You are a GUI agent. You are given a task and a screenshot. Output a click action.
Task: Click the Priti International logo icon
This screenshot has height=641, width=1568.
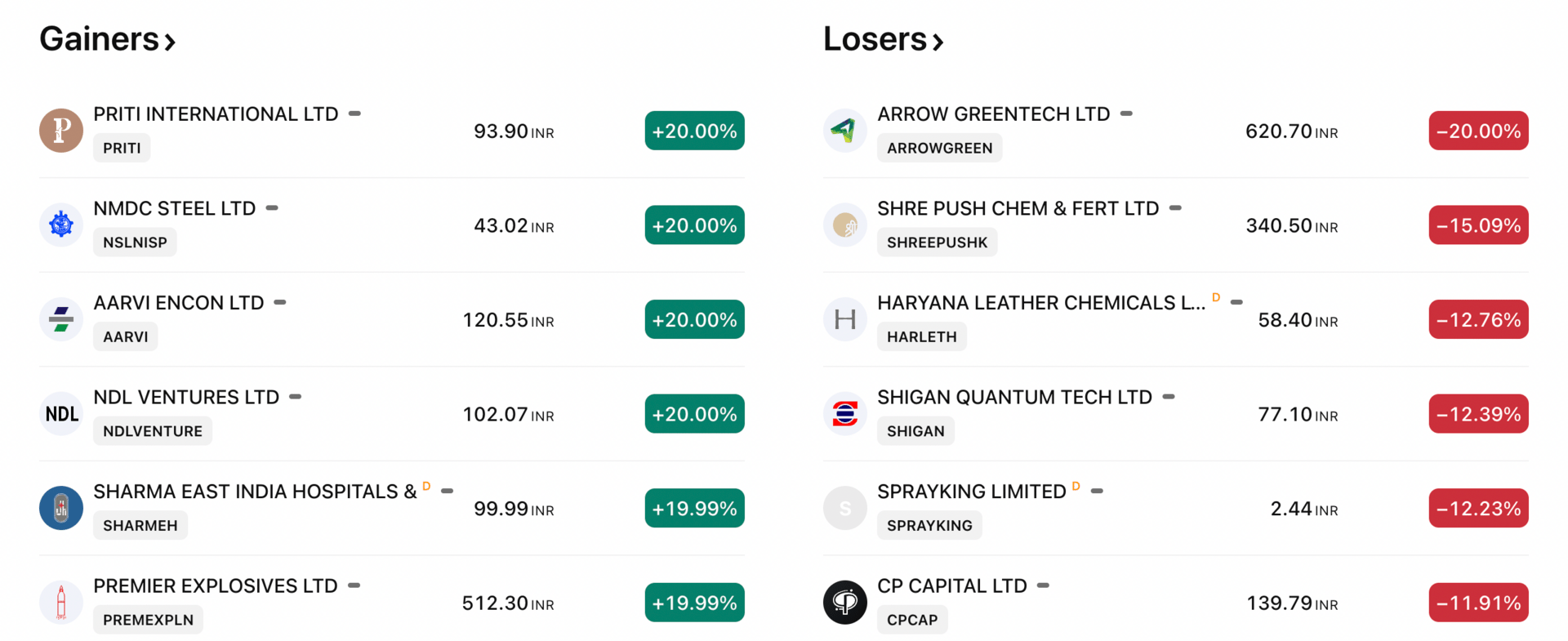tap(61, 131)
